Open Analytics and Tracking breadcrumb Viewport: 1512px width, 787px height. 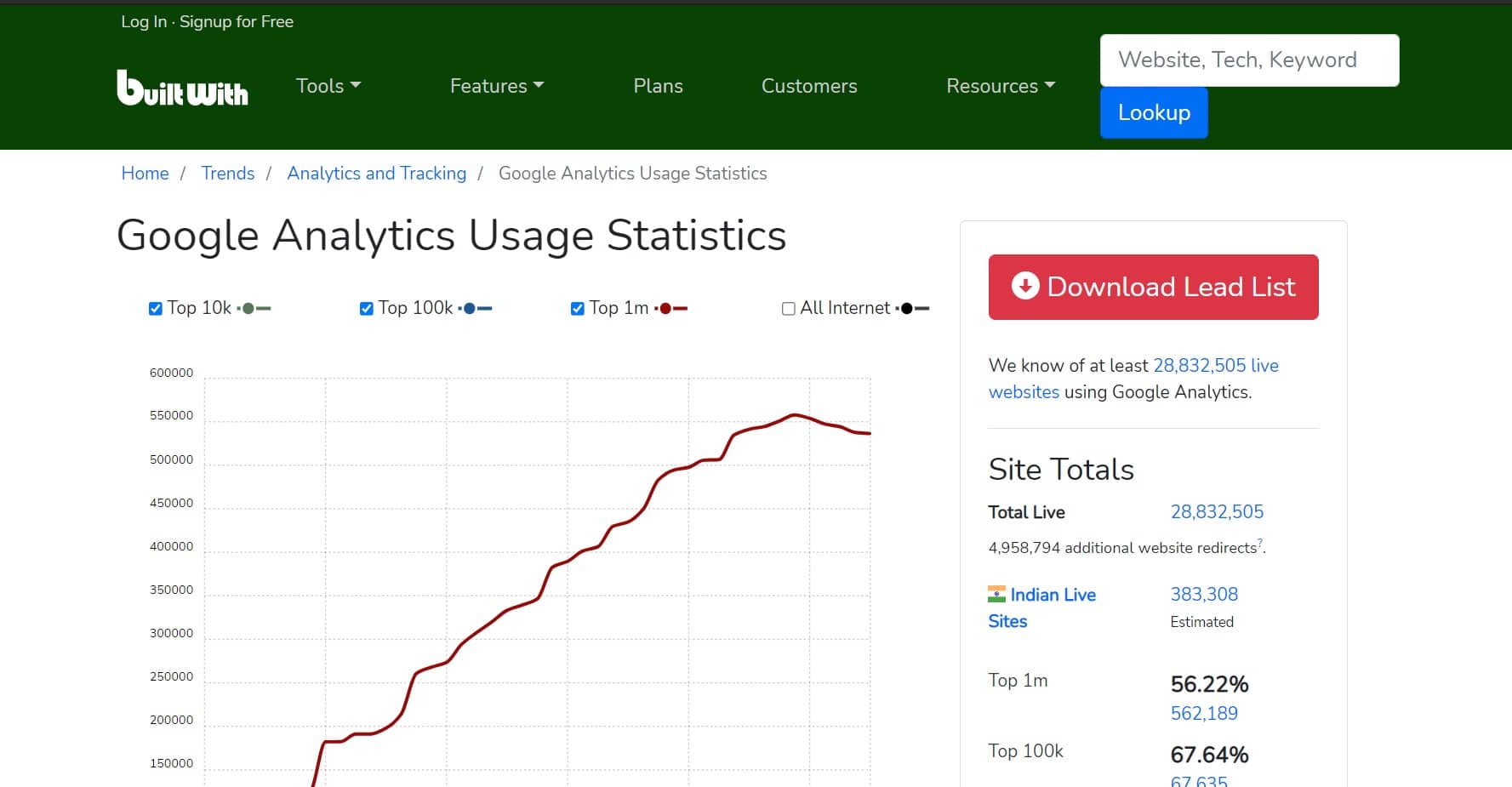coord(377,174)
